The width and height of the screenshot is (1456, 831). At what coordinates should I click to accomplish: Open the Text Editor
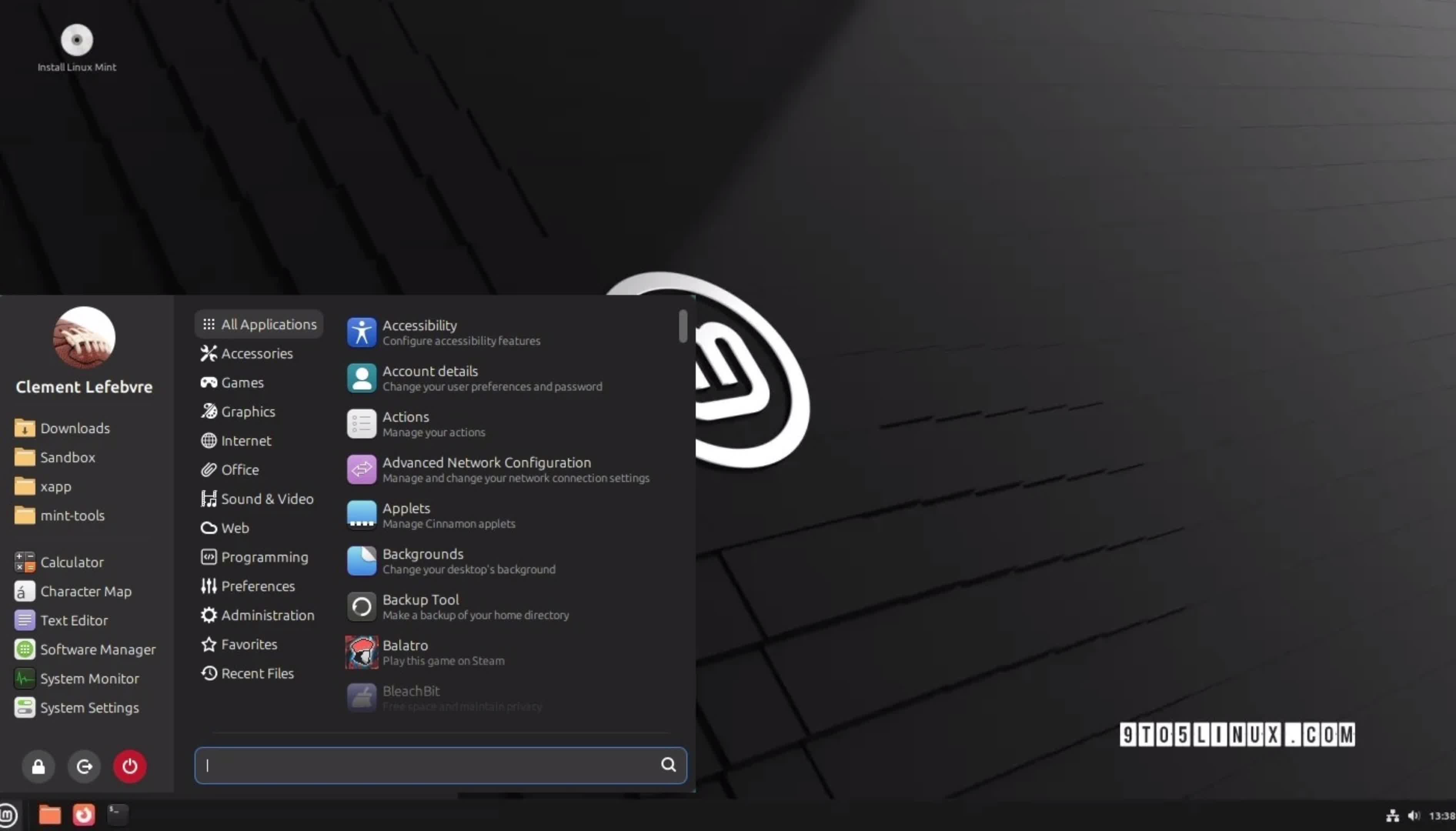point(74,620)
